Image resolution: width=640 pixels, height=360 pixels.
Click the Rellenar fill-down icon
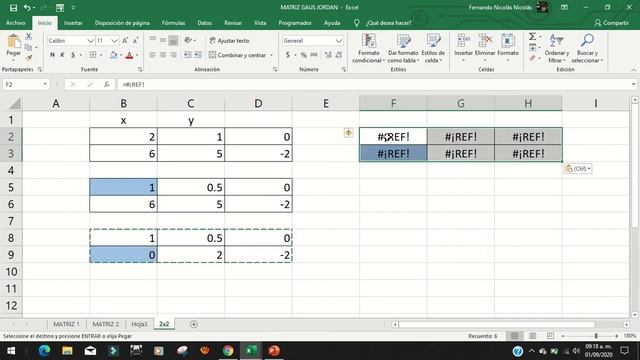pyautogui.click(x=533, y=48)
